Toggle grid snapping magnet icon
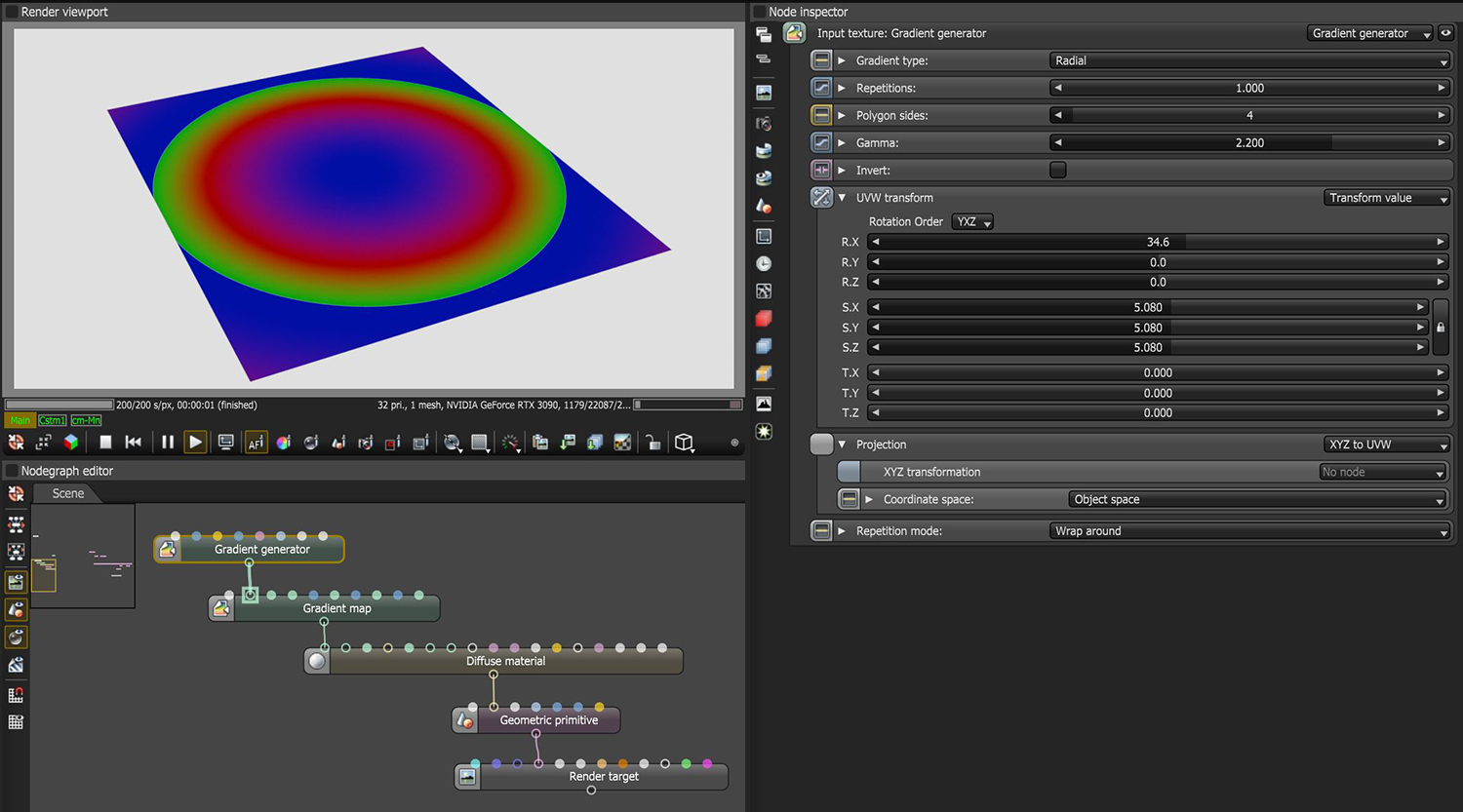 (x=16, y=695)
